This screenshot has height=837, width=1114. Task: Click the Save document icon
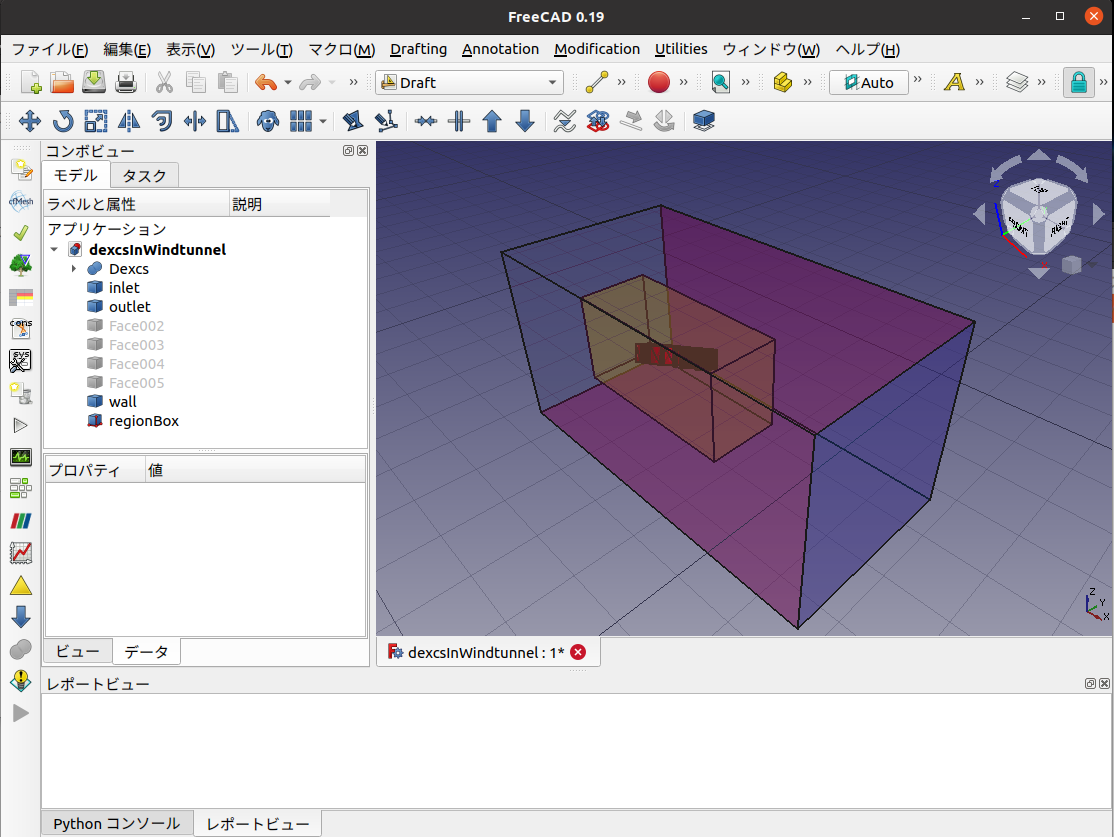click(x=94, y=83)
